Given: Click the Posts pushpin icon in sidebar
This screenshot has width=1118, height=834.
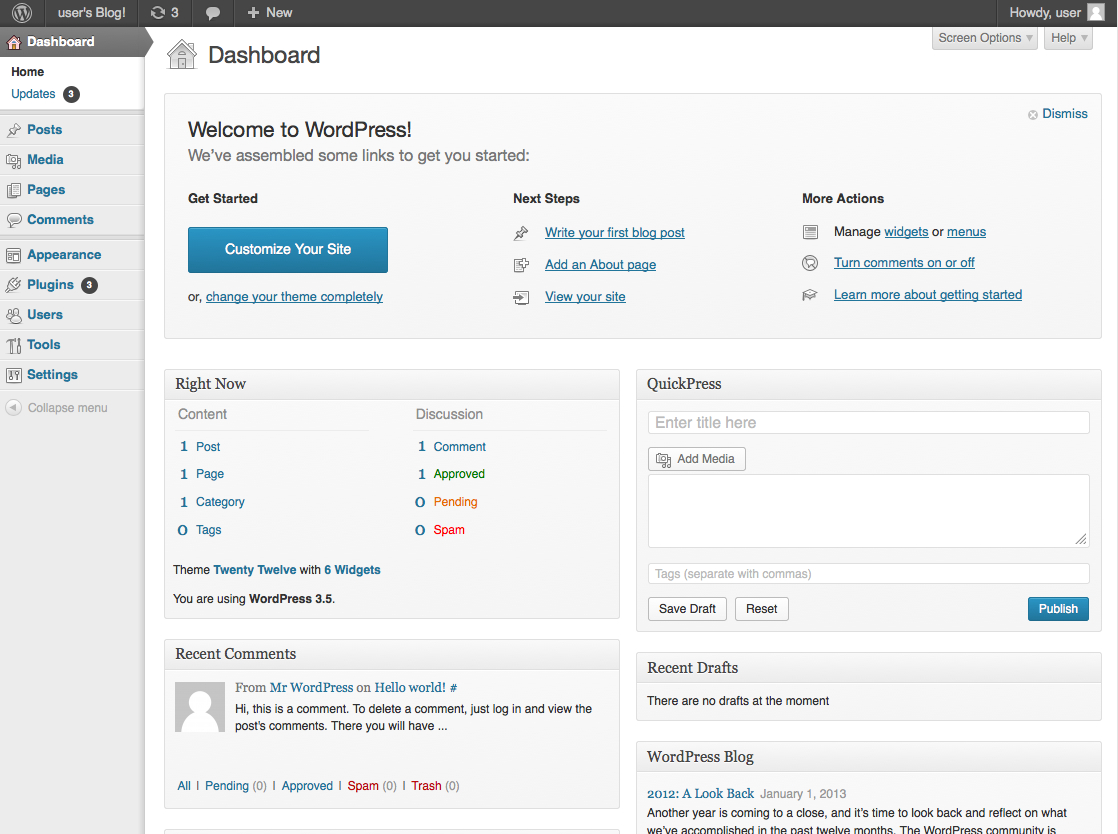Looking at the screenshot, I should pos(14,130).
